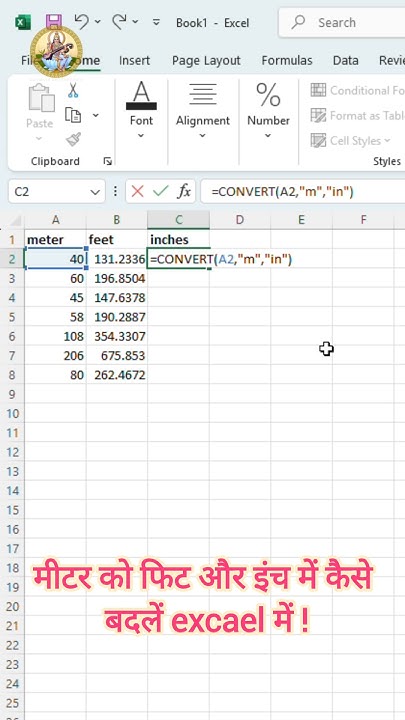The width and height of the screenshot is (405, 720).
Task: Select cell A2 containing 40
Action: tap(56, 259)
